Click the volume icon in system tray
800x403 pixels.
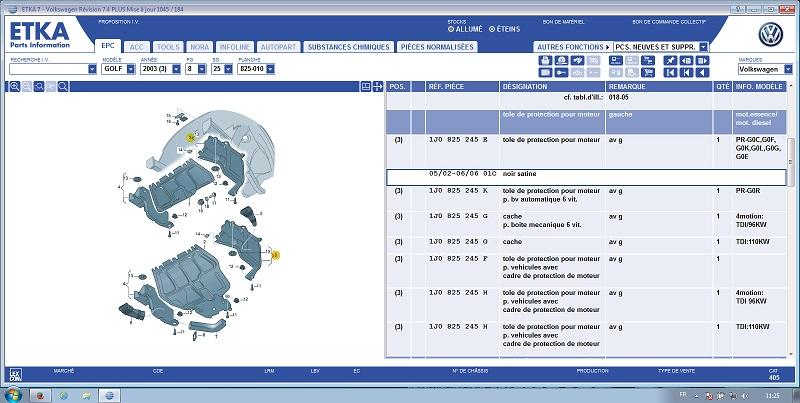(745, 396)
